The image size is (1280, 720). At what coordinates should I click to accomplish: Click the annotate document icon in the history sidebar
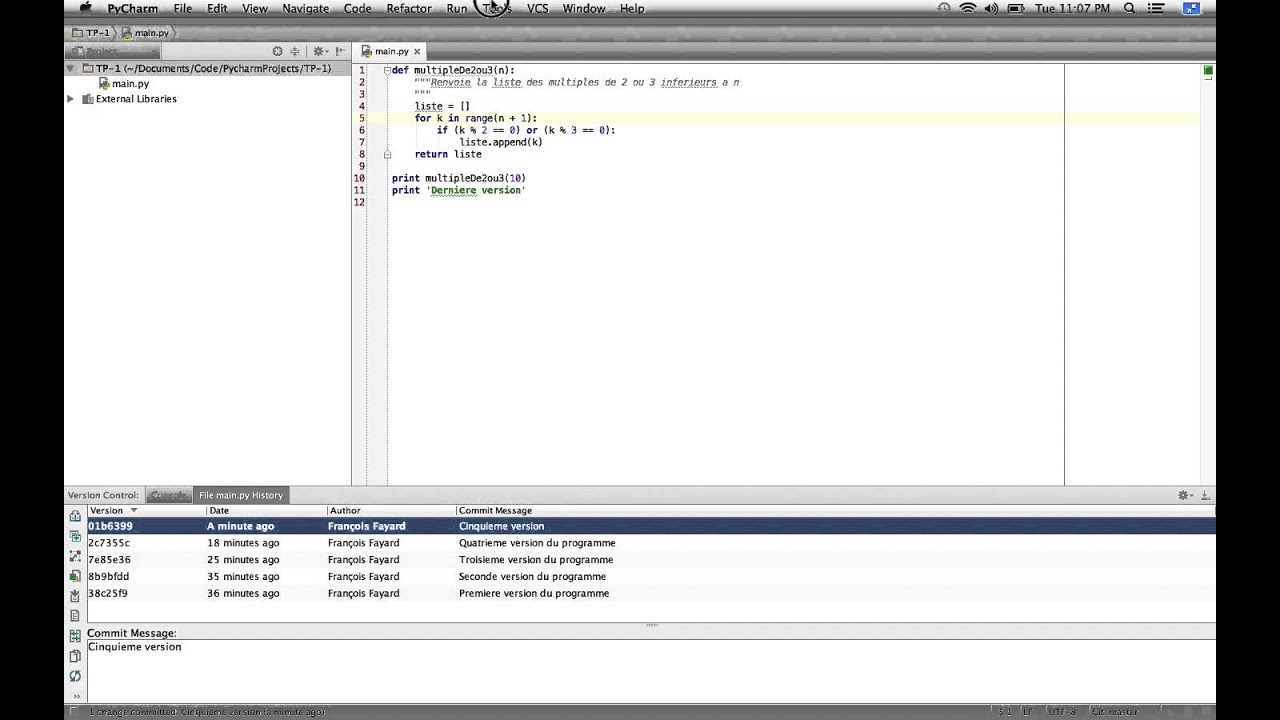(75, 616)
